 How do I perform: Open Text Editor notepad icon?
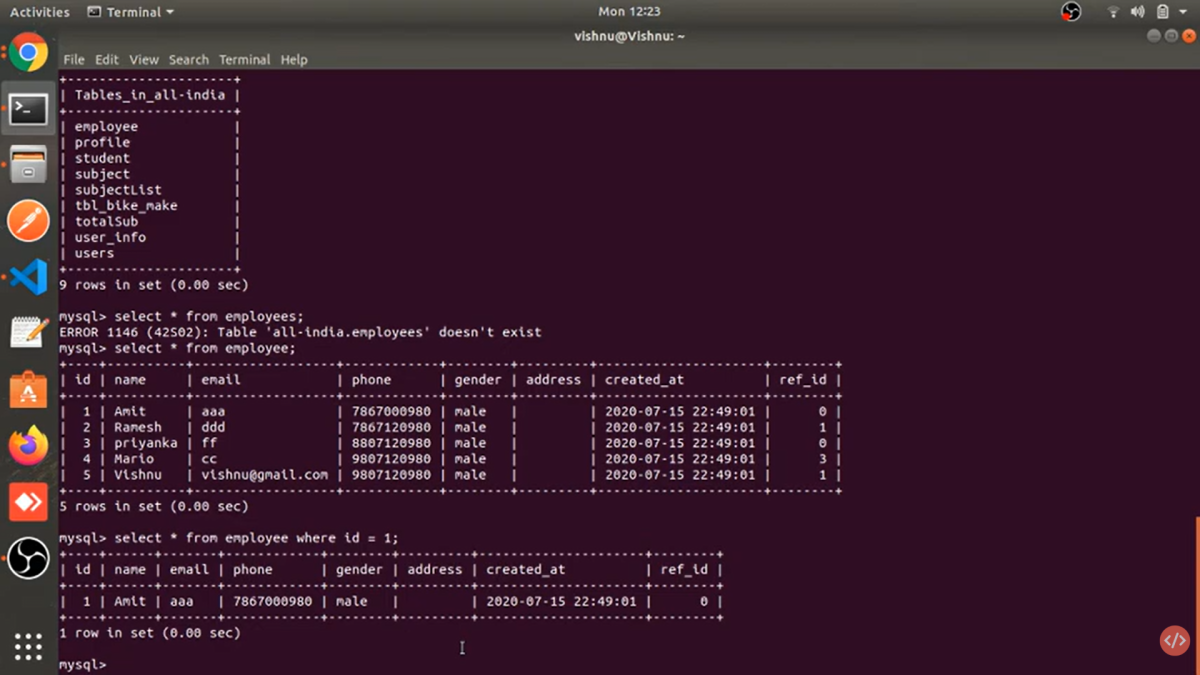[28, 333]
